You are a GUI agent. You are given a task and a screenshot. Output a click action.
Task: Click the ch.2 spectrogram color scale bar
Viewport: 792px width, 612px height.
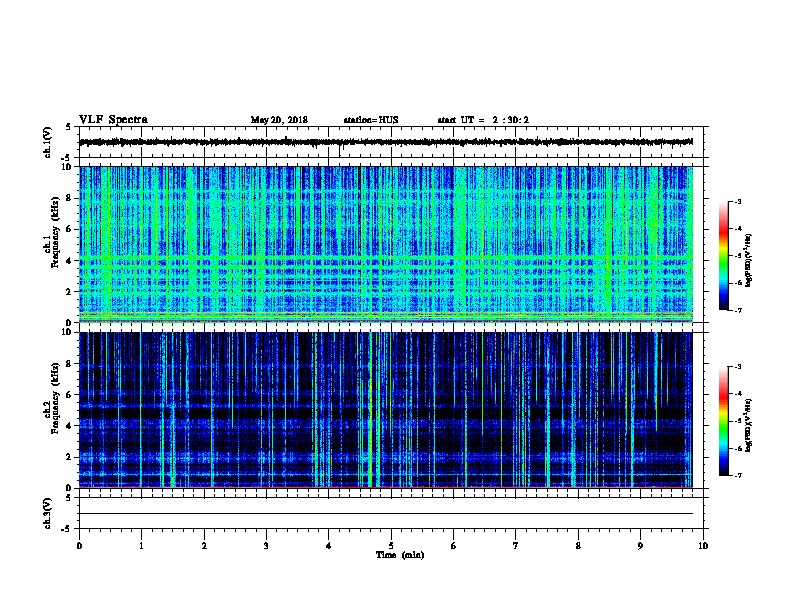(723, 421)
